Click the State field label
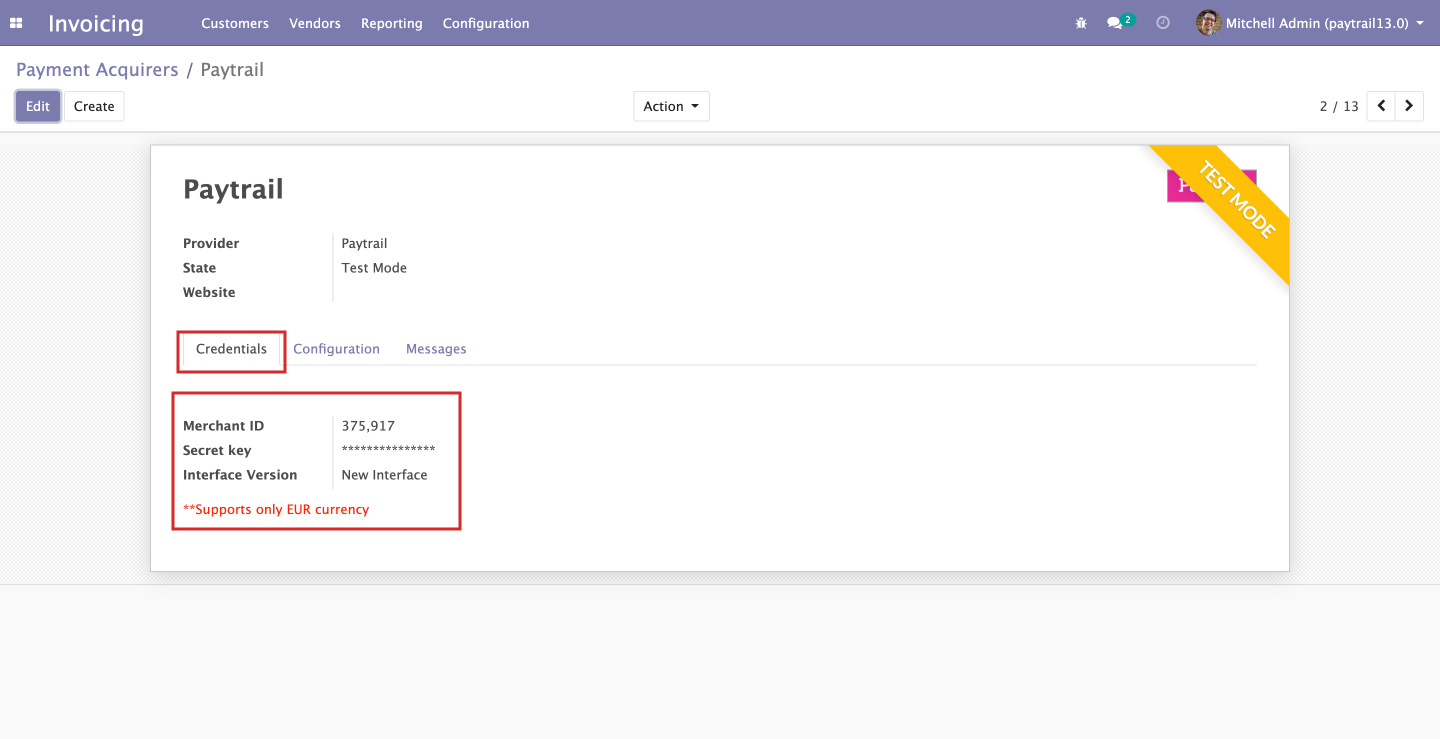 [199, 268]
